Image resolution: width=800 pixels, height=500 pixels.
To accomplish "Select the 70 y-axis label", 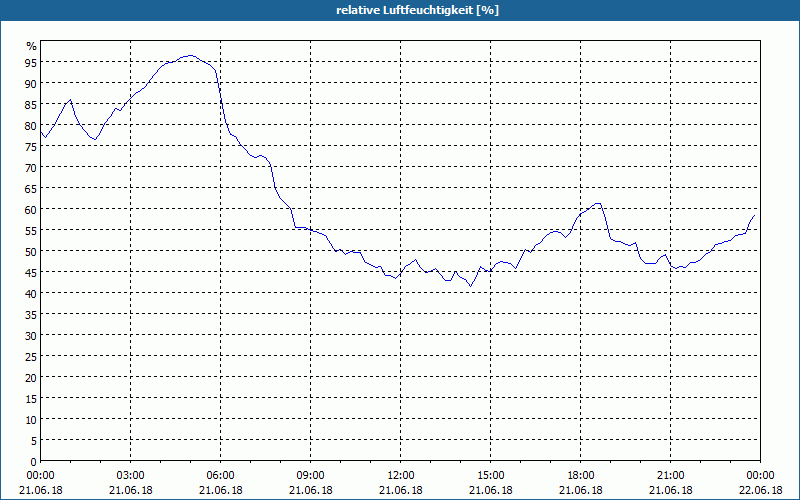I will pos(31,167).
